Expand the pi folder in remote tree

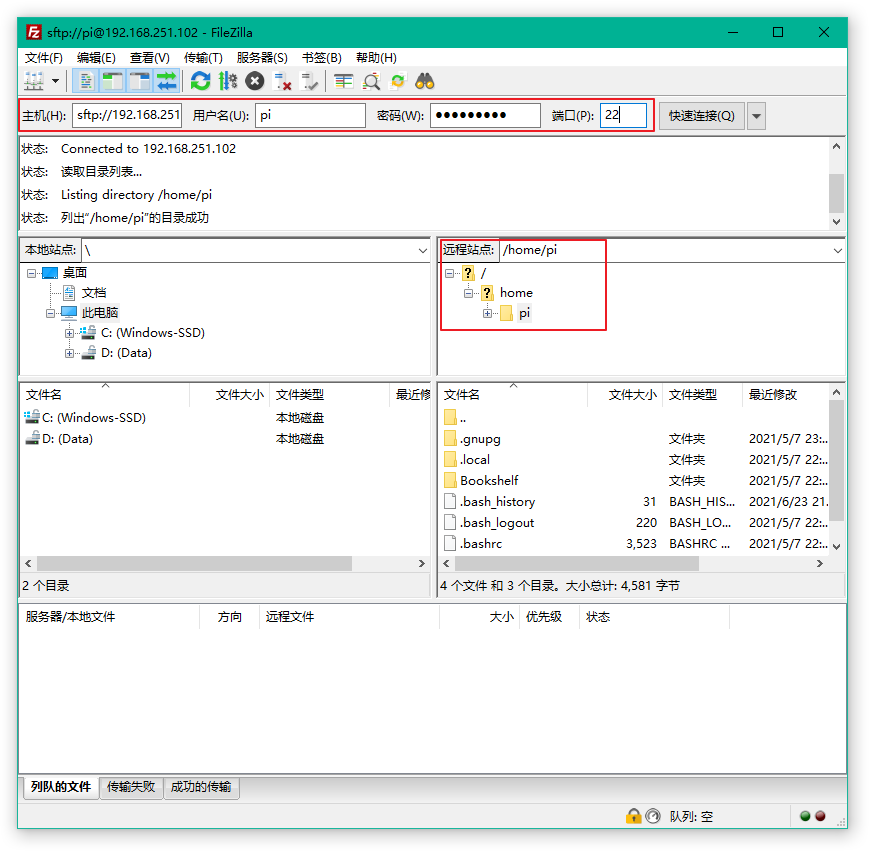coord(488,314)
